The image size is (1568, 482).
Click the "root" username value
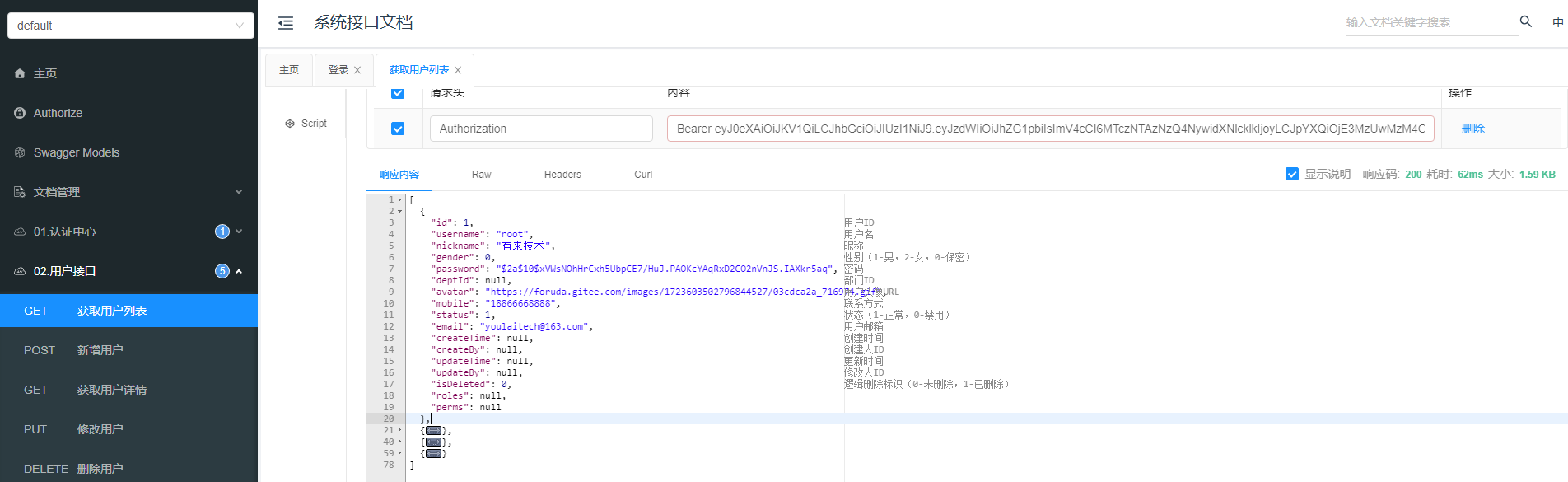512,234
